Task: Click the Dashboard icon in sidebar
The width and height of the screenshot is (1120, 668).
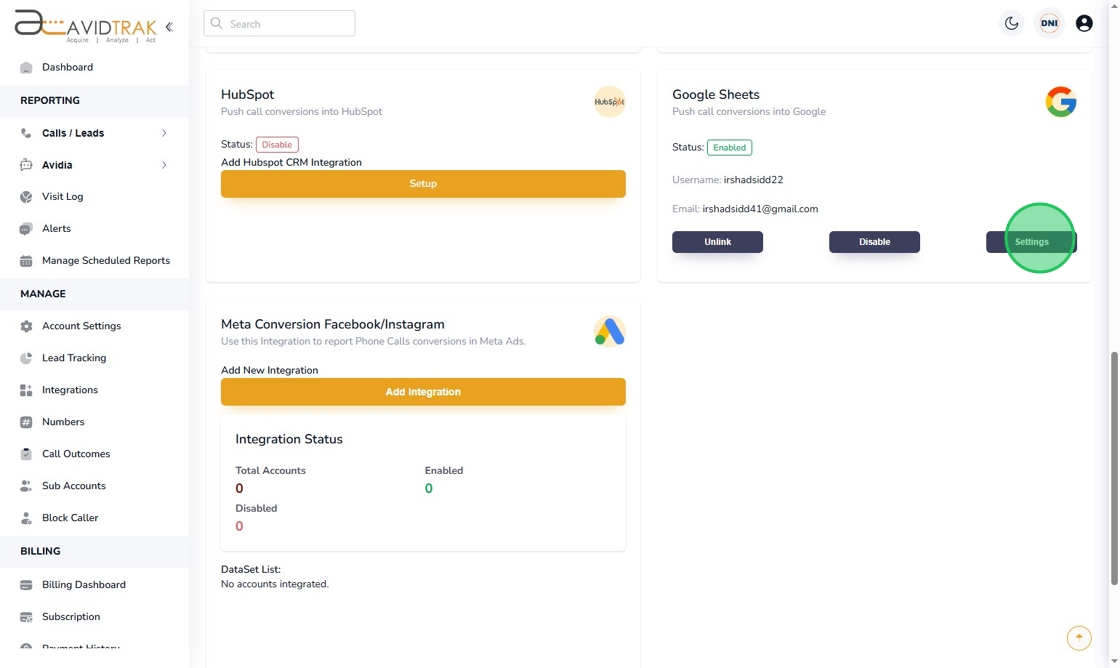Action: [26, 68]
